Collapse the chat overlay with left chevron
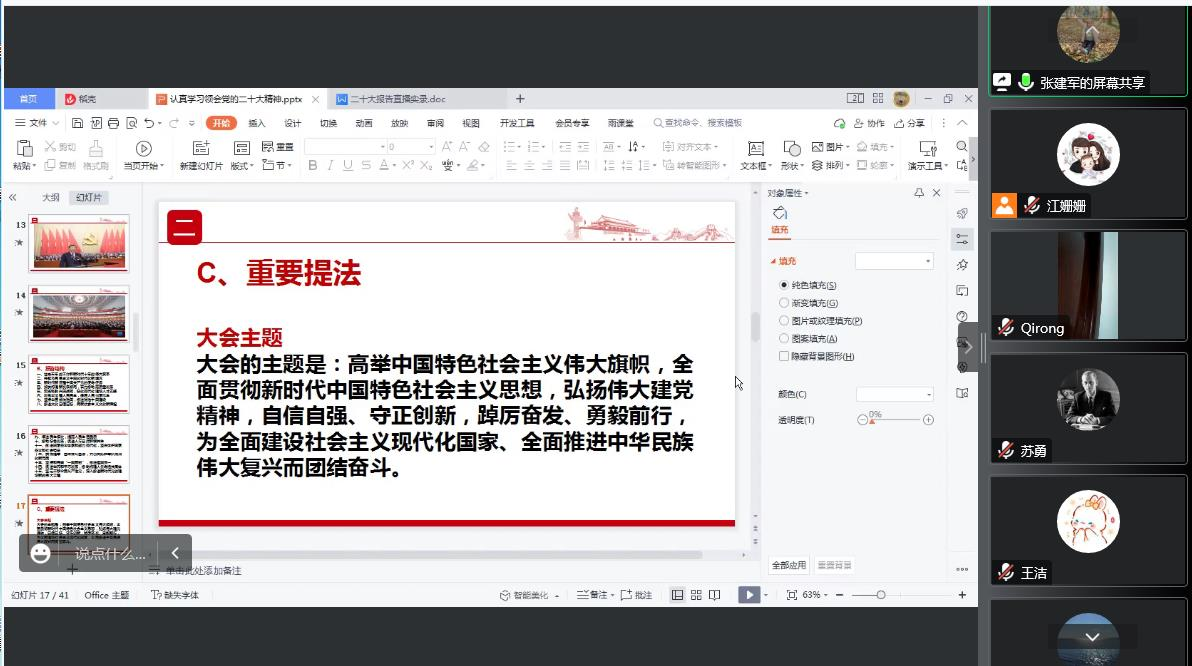 (175, 553)
